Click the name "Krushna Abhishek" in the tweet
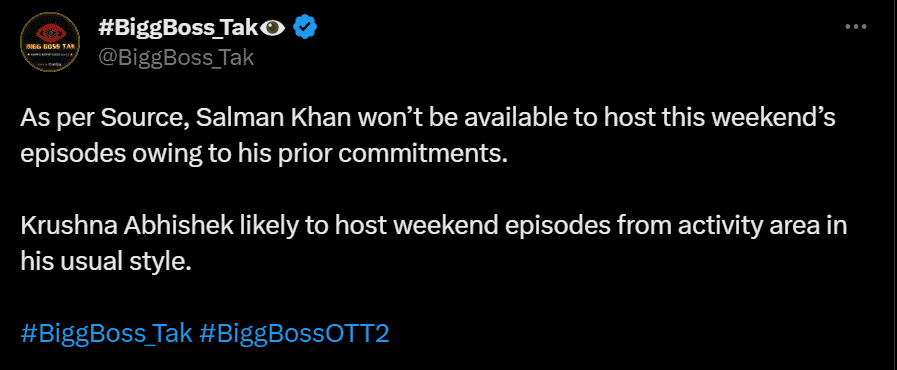 [x=128, y=226]
